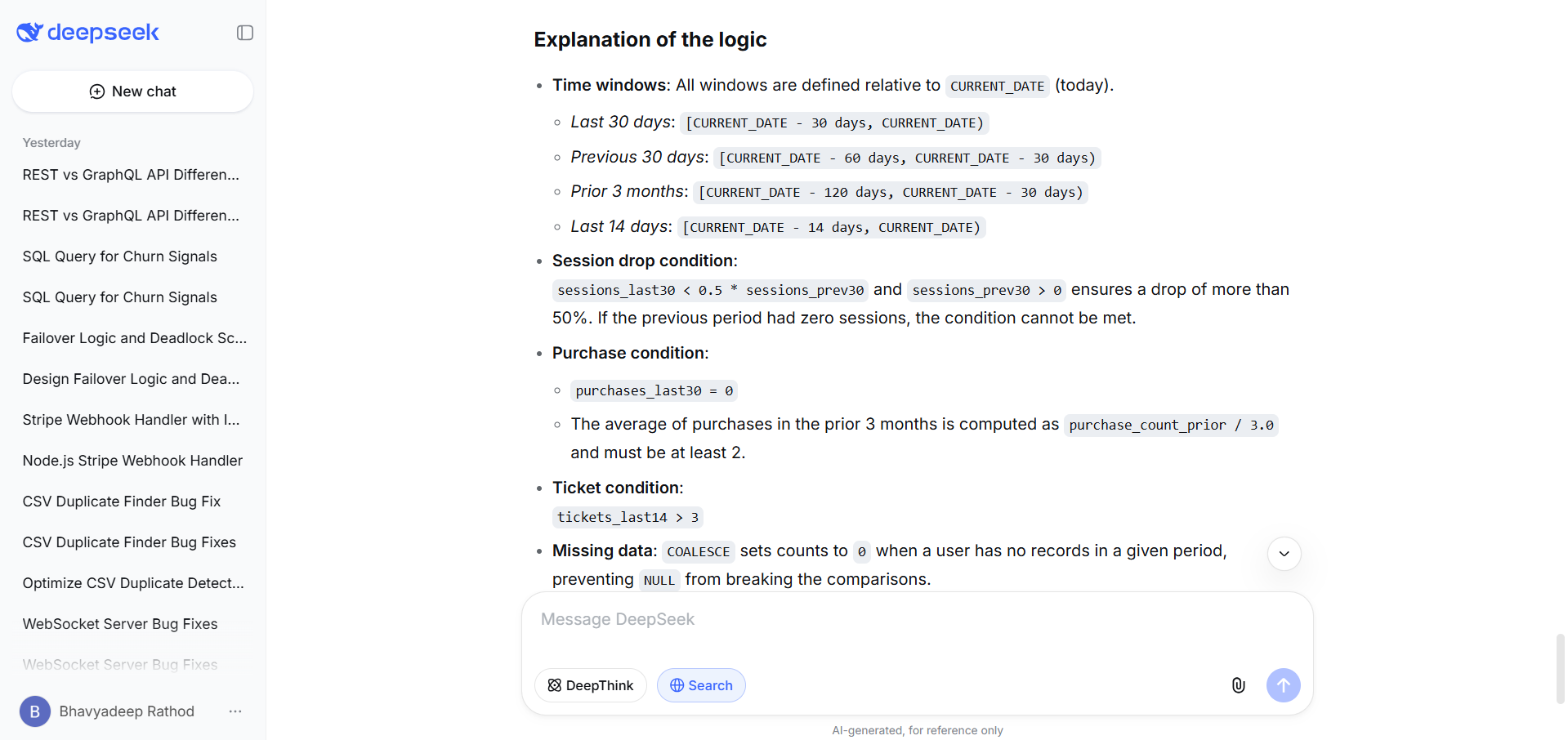
Task: Enable the DeepThink mode toggle
Action: 590,685
